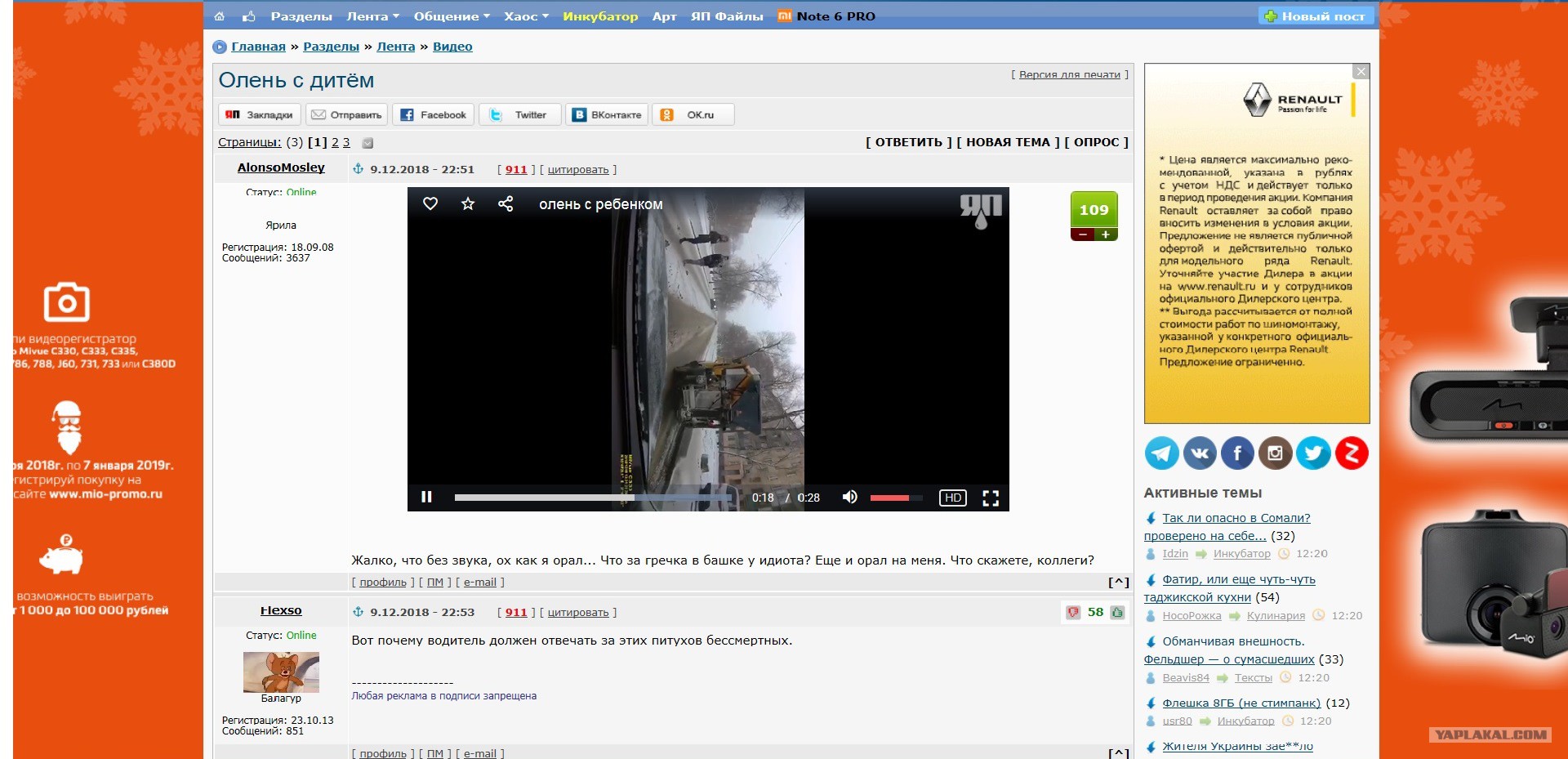Open the round Twitter social icon
1568x759 pixels.
click(1313, 453)
